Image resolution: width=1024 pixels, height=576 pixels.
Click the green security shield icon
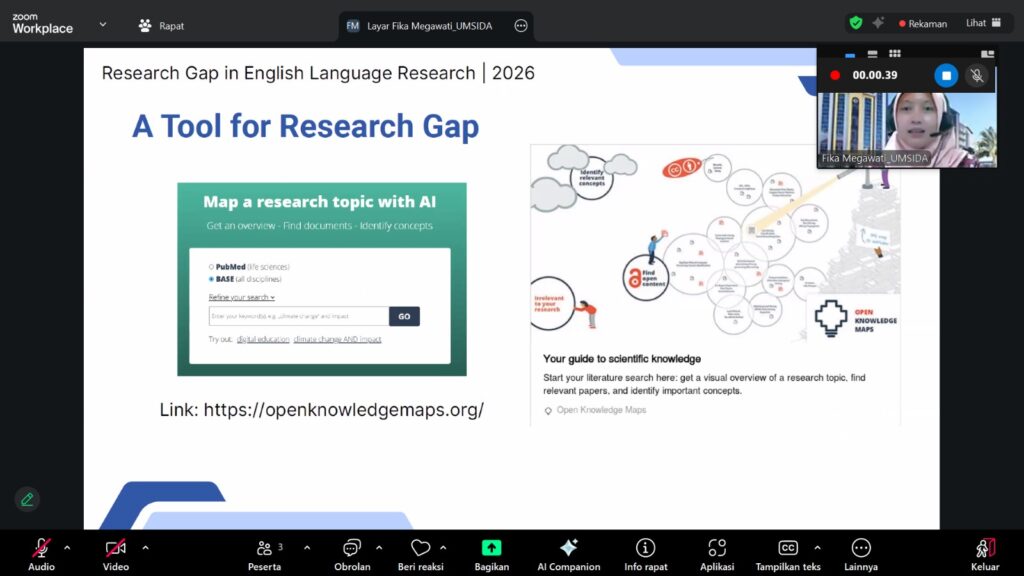pos(854,21)
